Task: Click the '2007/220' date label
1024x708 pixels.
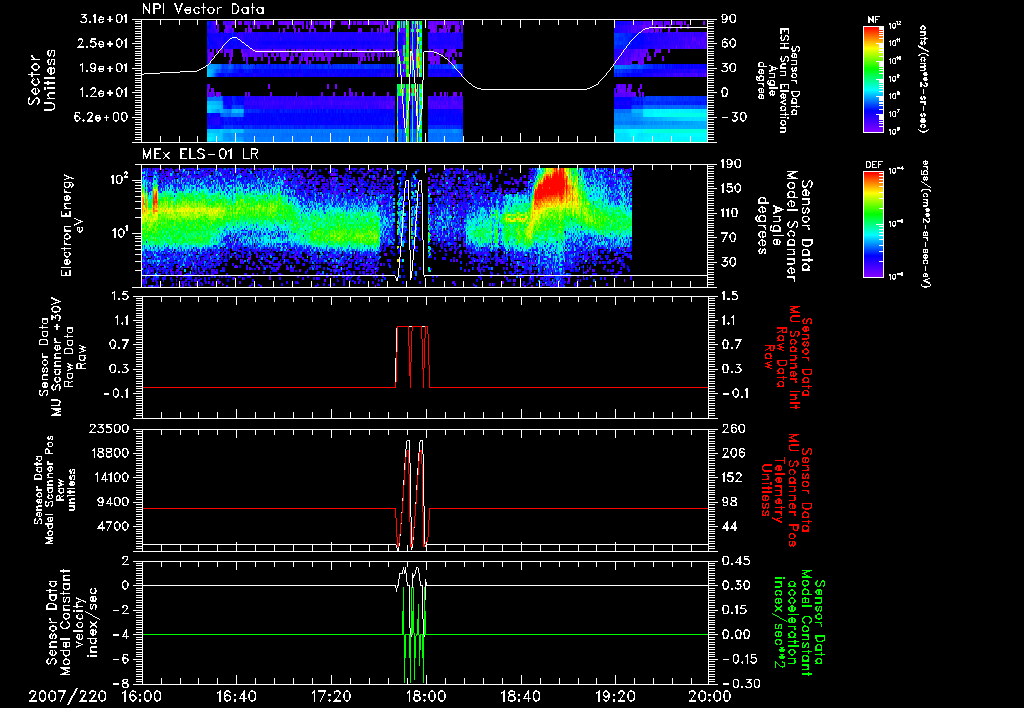Action: click(x=67, y=696)
